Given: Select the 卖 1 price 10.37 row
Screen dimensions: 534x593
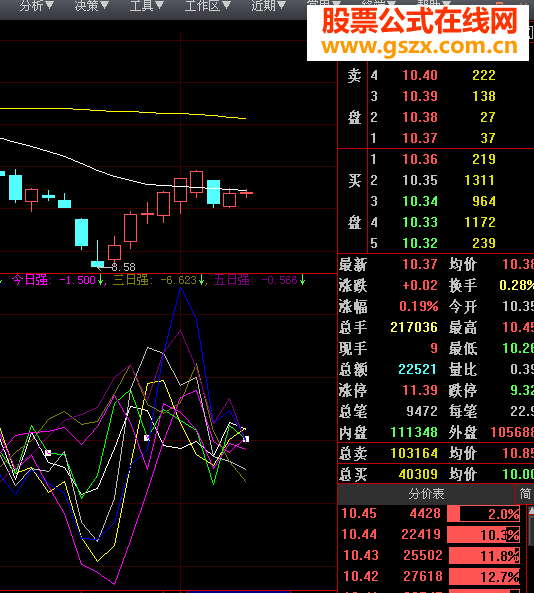Looking at the screenshot, I should [435, 138].
